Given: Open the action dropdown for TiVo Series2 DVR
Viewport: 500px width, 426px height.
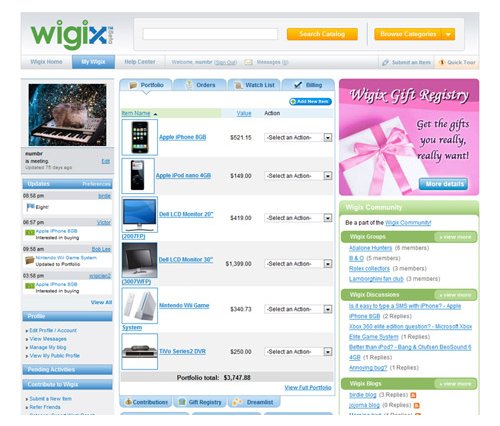Looking at the screenshot, I should click(298, 352).
